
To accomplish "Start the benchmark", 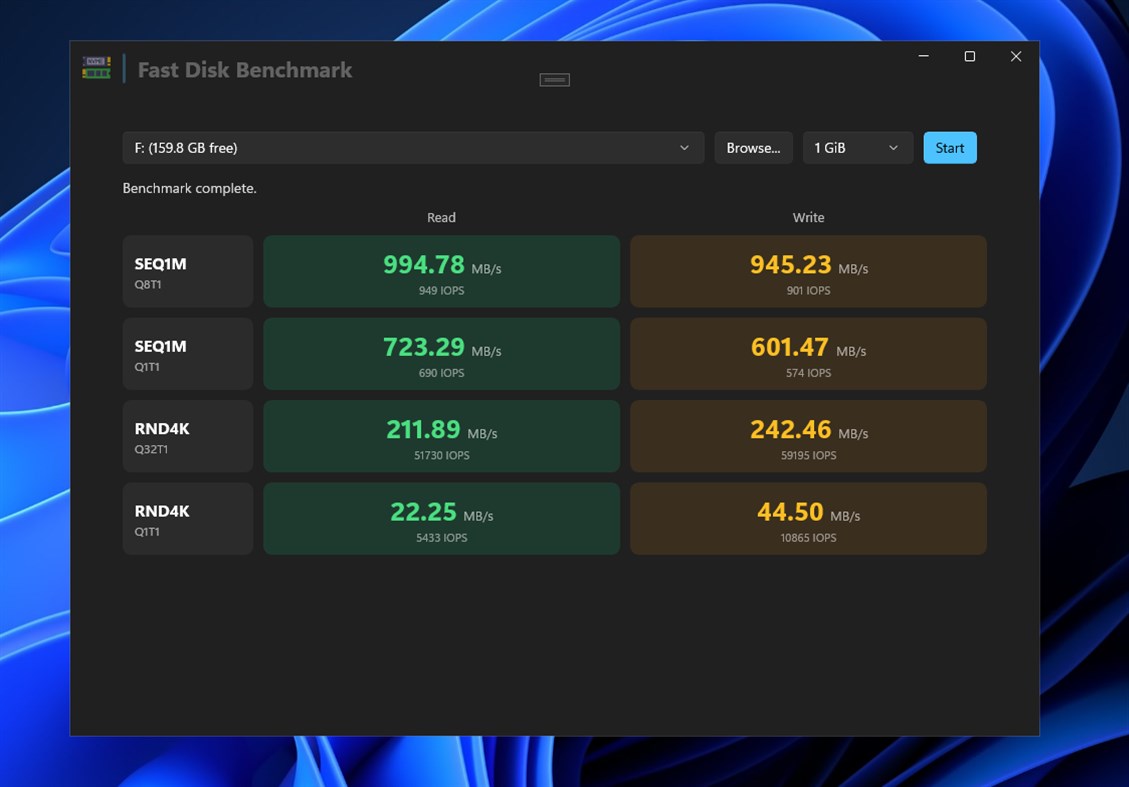I will pos(950,148).
